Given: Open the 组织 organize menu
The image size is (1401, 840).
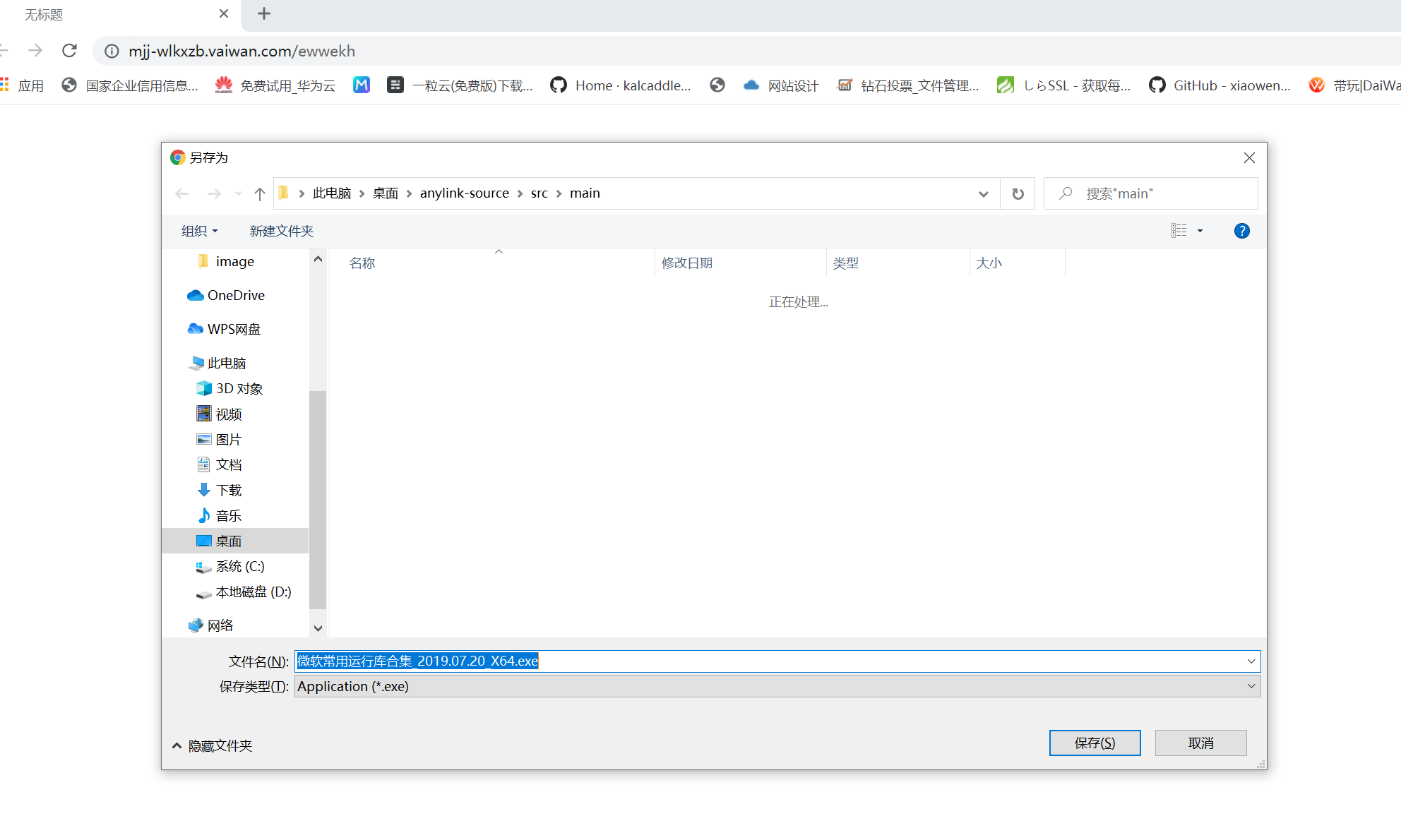Looking at the screenshot, I should coord(199,231).
